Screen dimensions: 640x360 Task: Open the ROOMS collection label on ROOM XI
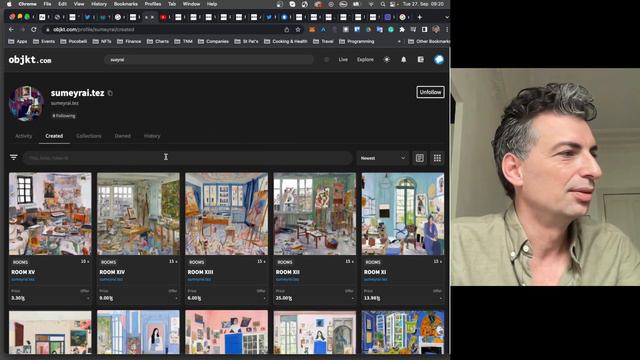tap(373, 262)
